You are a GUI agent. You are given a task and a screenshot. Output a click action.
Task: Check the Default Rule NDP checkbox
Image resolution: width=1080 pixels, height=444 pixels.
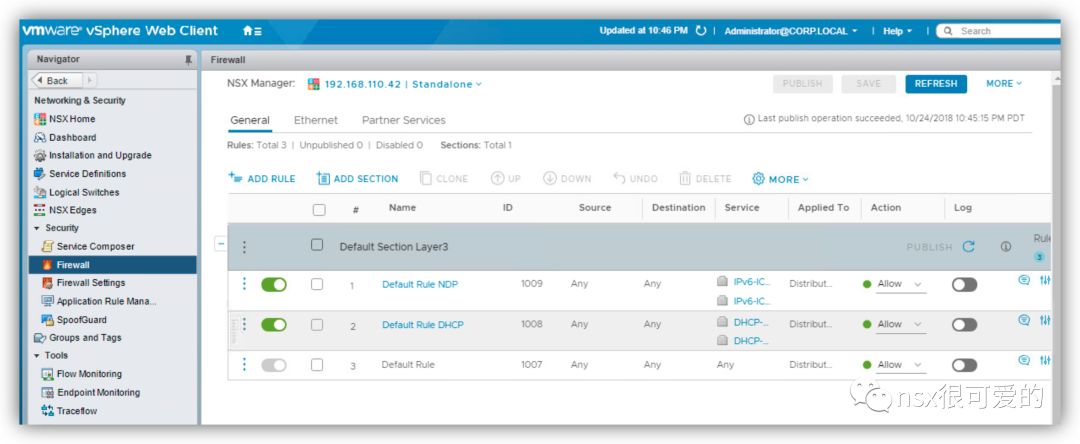click(317, 284)
